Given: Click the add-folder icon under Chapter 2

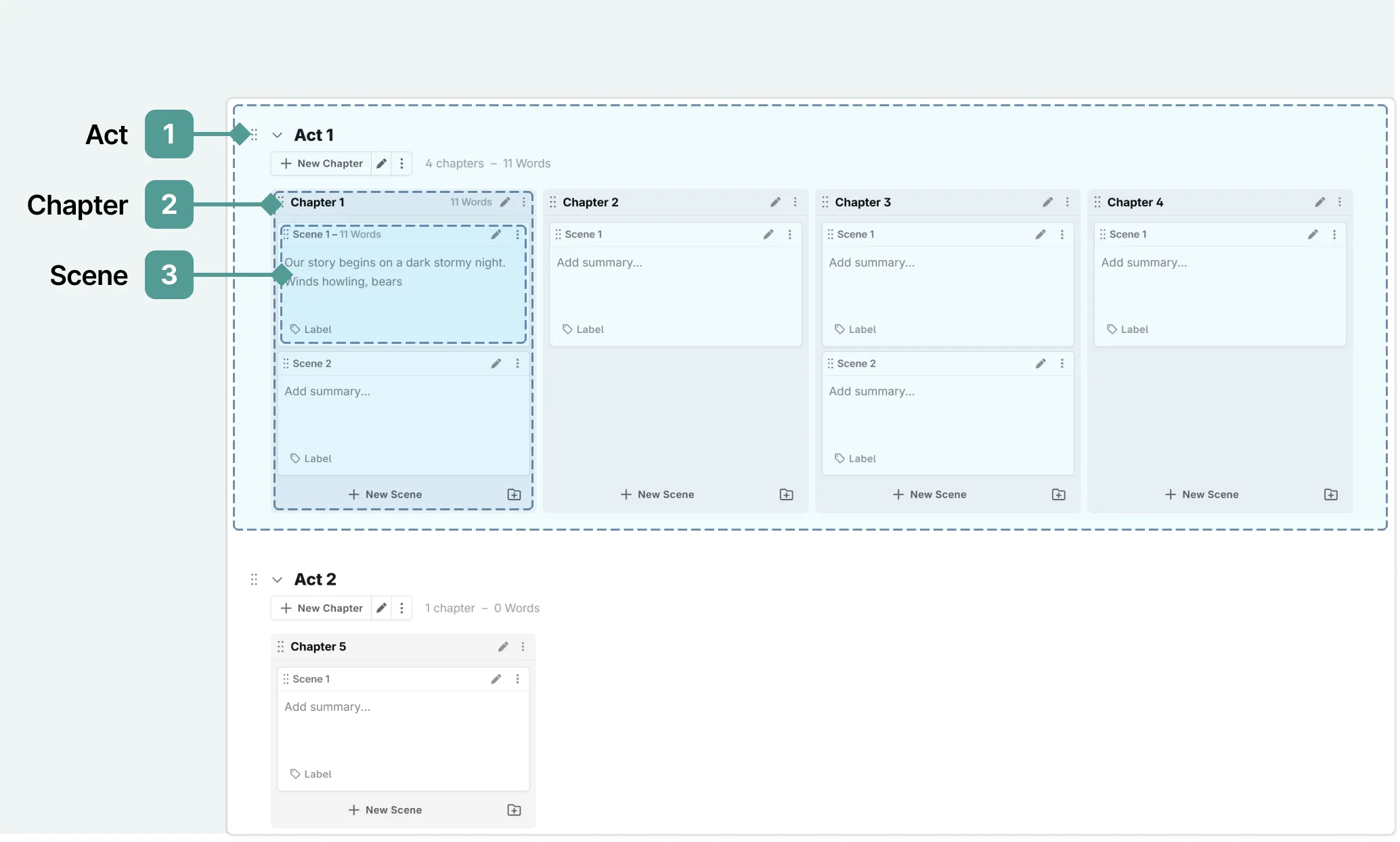Looking at the screenshot, I should coord(786,495).
